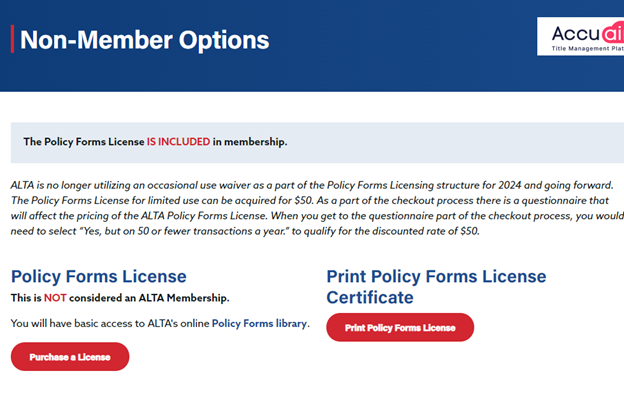The width and height of the screenshot is (624, 399).
Task: Open the AccuAI advertisement banner
Action: point(581,36)
